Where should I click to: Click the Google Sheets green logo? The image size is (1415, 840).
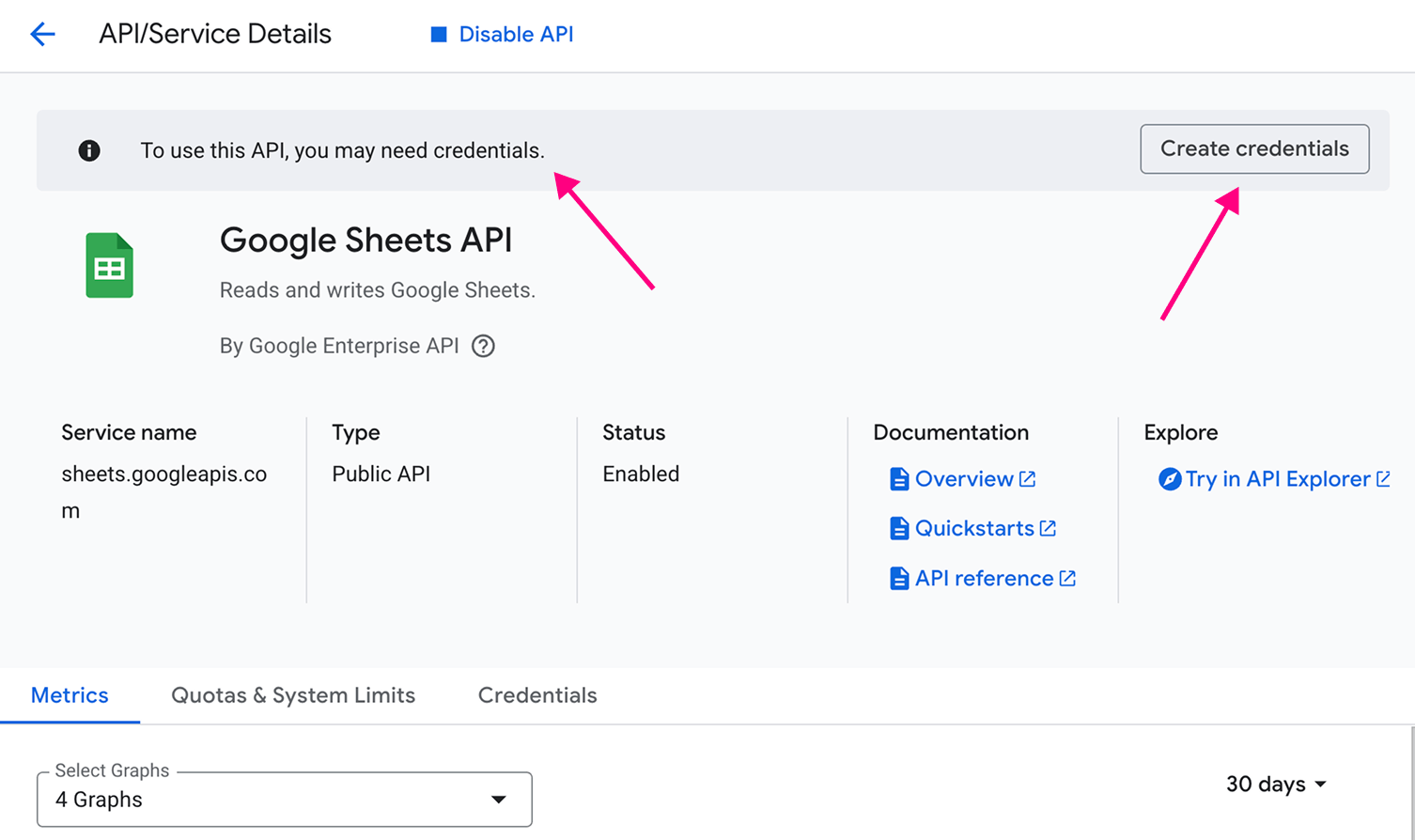109,265
